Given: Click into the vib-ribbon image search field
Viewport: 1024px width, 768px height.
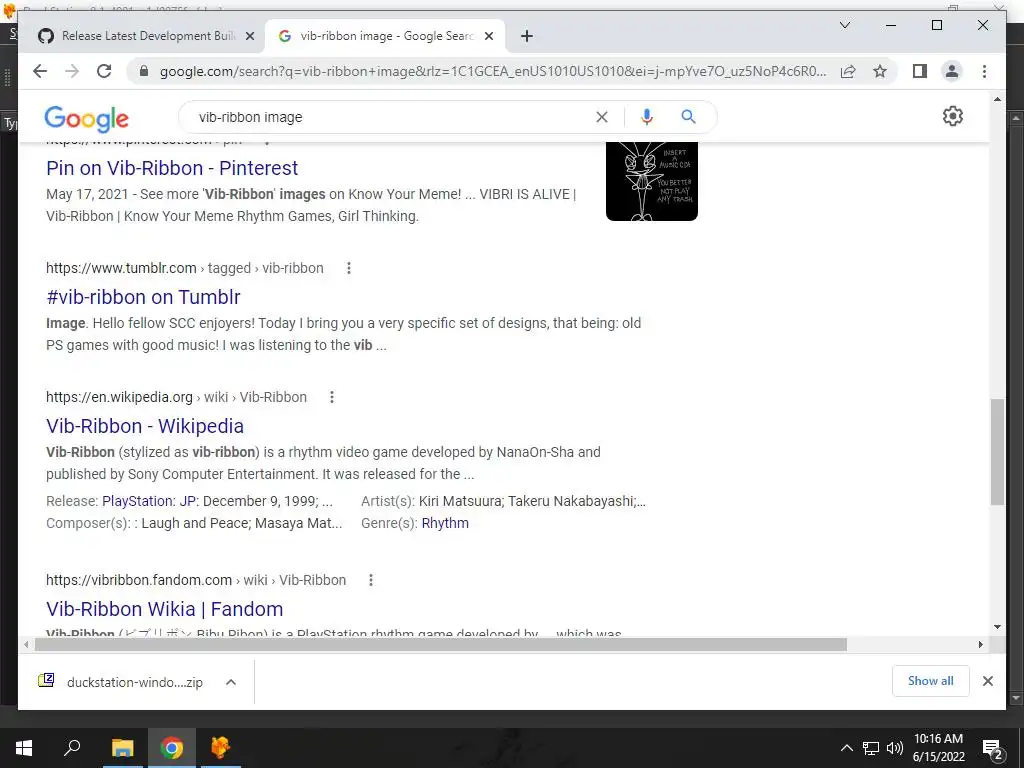Looking at the screenshot, I should tap(392, 117).
